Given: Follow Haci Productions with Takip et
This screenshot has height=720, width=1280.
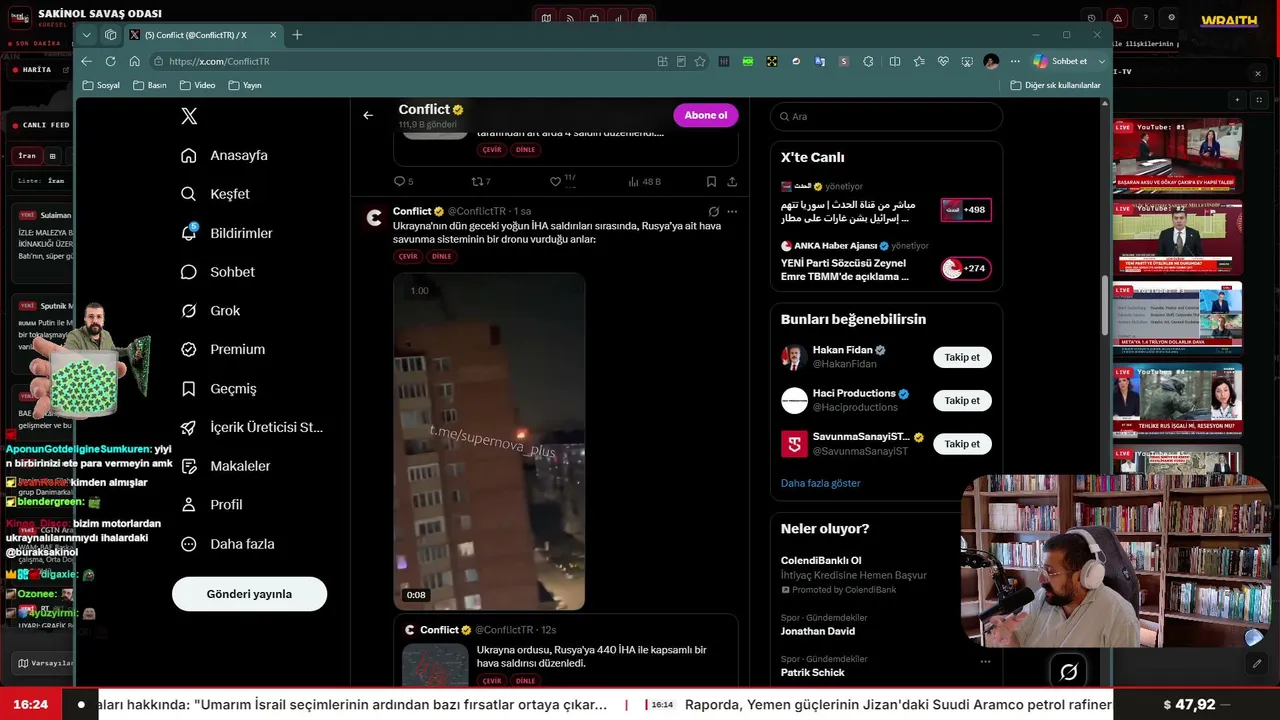Looking at the screenshot, I should [x=962, y=400].
